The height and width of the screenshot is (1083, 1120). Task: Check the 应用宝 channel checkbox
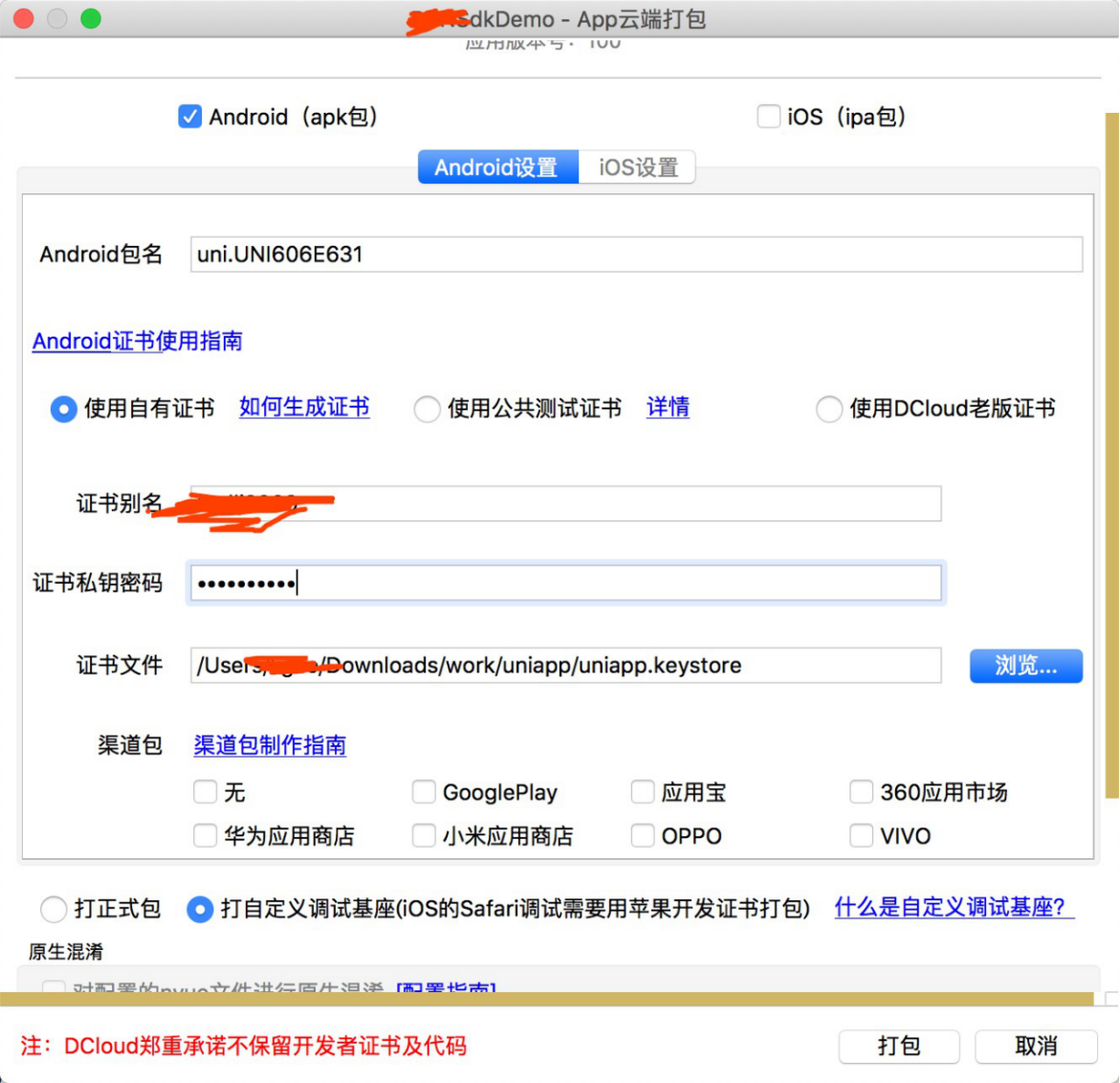(642, 792)
